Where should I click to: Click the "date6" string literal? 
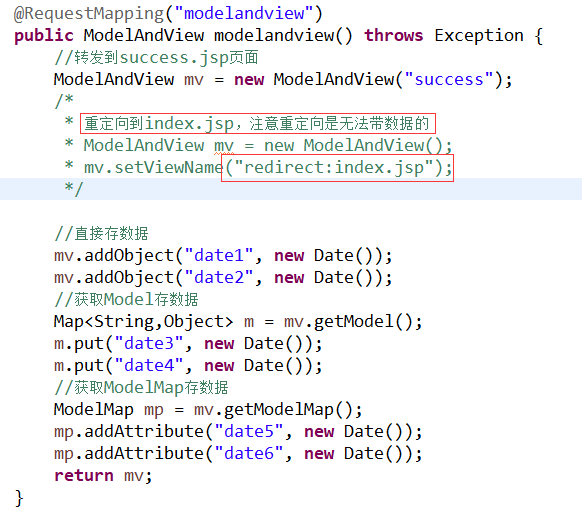pyautogui.click(x=249, y=453)
